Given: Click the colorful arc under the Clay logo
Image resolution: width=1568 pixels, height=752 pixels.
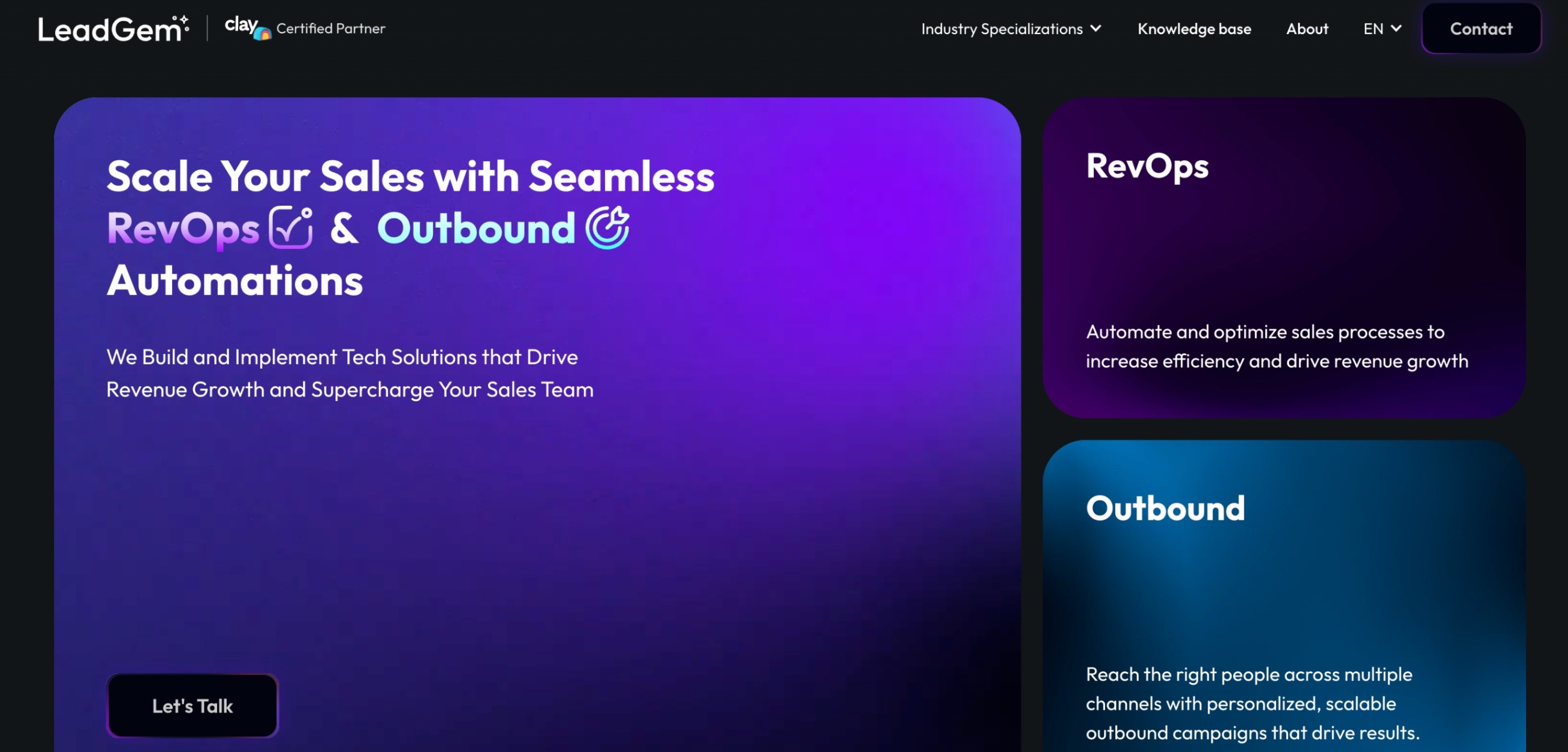Looking at the screenshot, I should (x=264, y=34).
